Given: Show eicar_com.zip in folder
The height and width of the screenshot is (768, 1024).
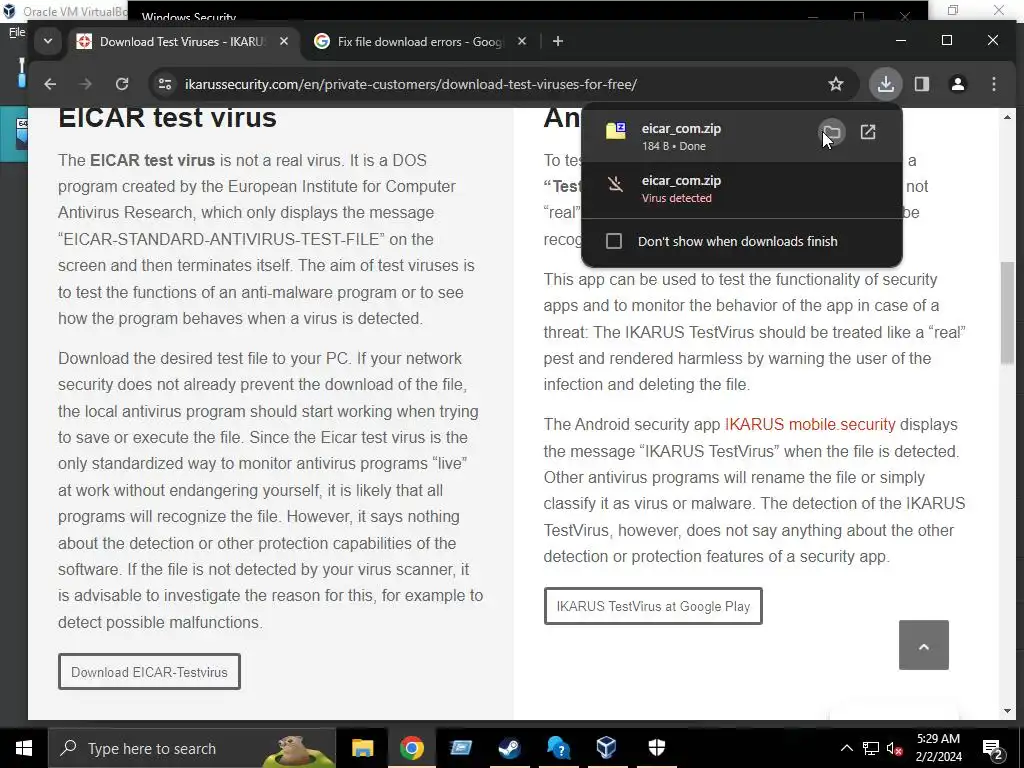Looking at the screenshot, I should 831,133.
